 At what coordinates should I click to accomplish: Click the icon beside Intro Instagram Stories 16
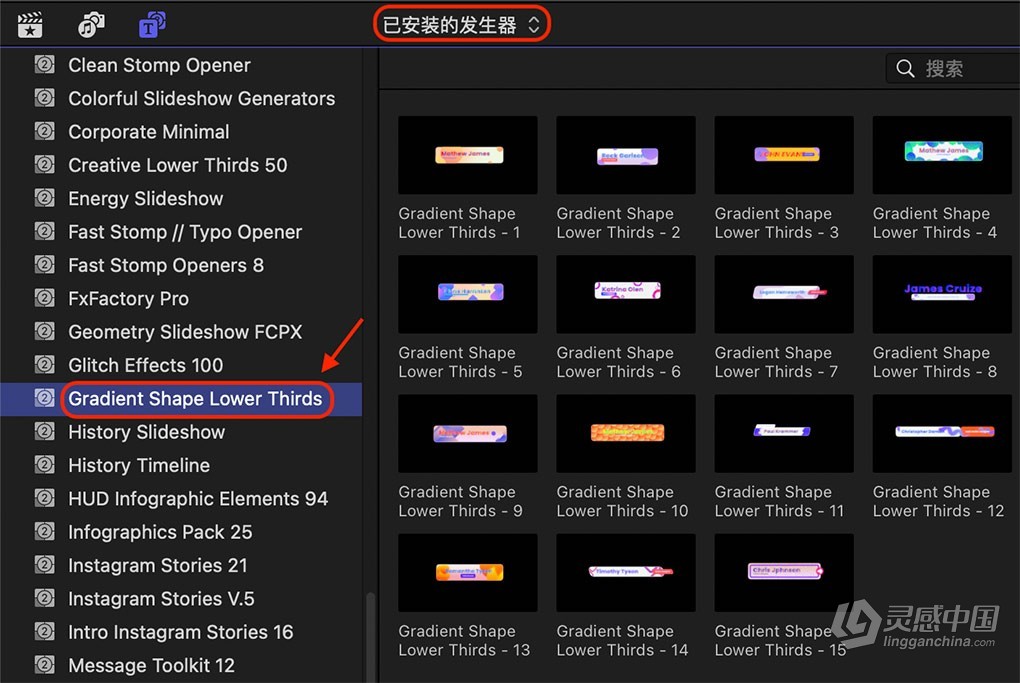[44, 632]
